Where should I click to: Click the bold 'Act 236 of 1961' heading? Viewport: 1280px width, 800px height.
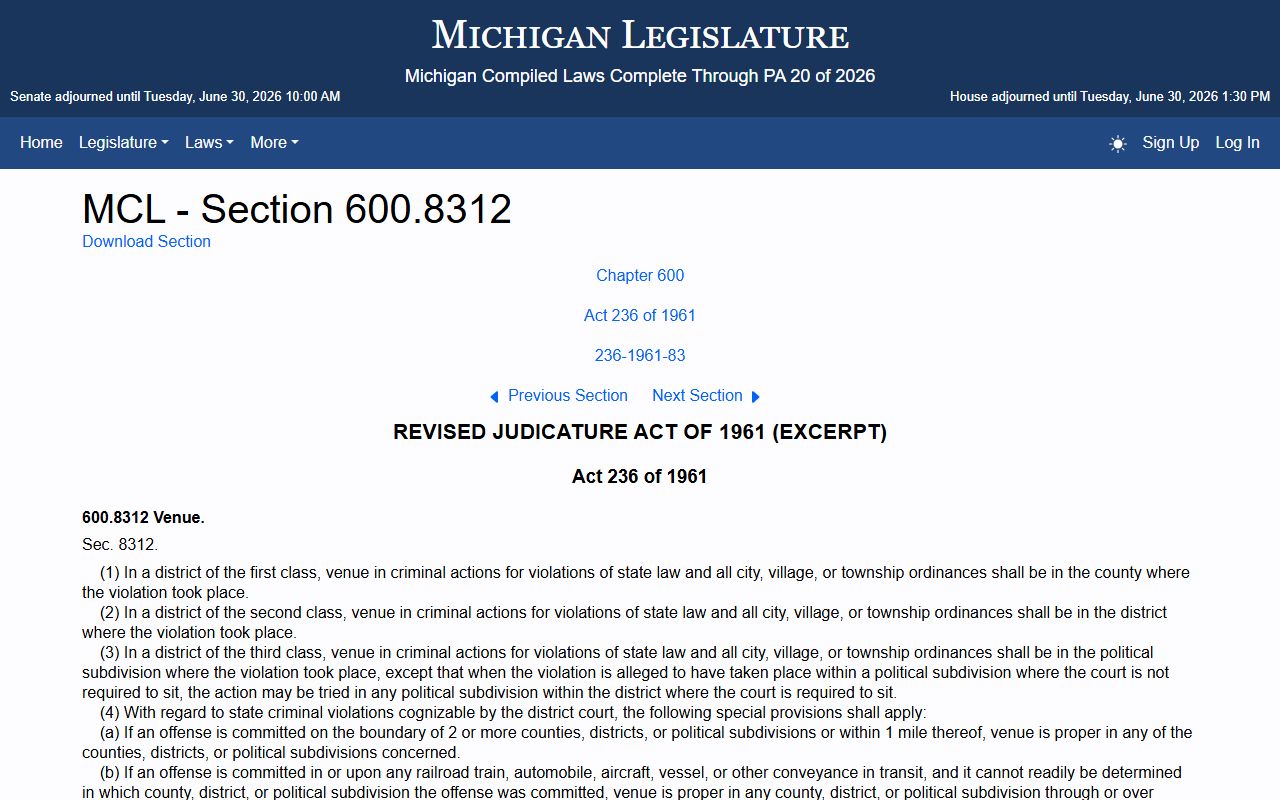(x=640, y=476)
